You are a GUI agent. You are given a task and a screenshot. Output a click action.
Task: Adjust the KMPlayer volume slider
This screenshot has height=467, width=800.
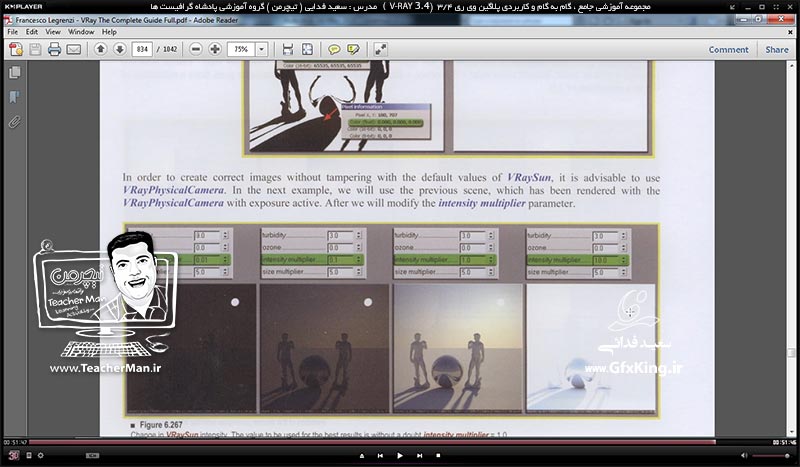pyautogui.click(x=771, y=455)
